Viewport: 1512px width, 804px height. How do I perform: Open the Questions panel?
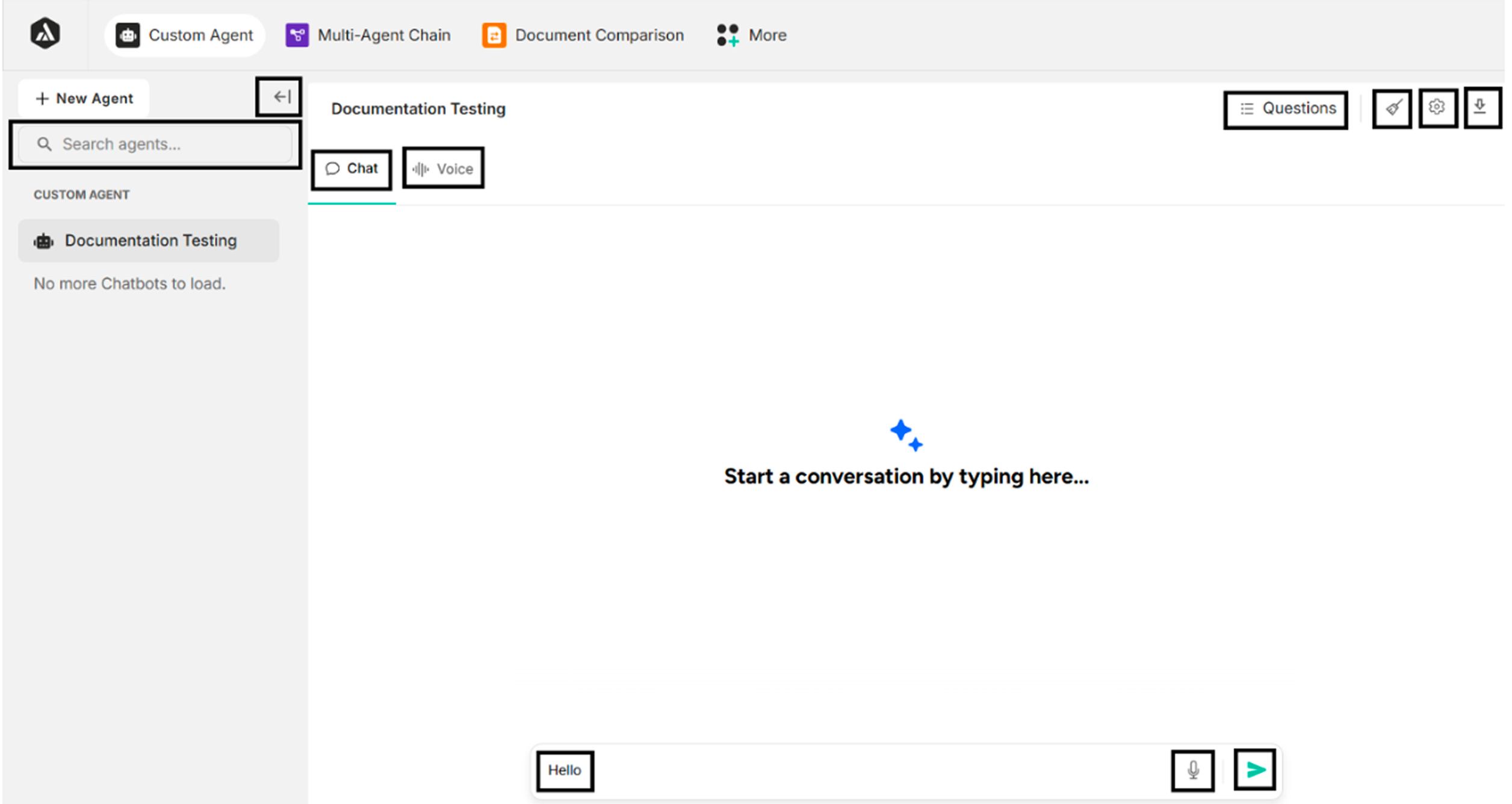[1286, 108]
